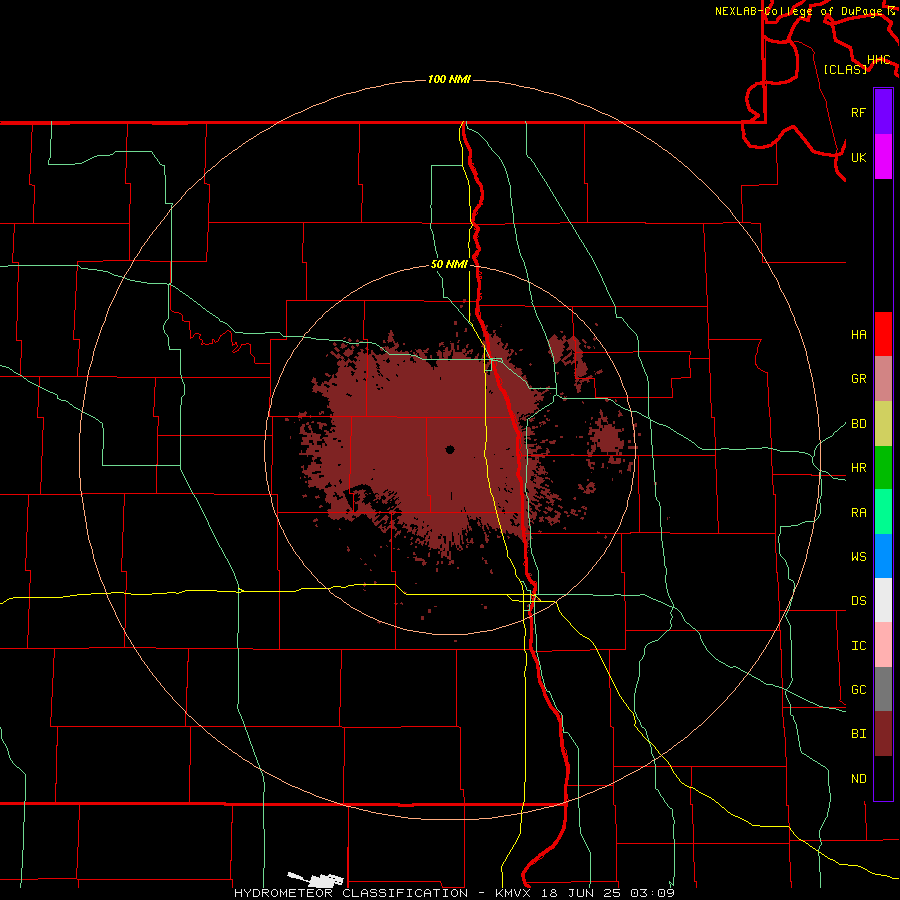Click the KMVX radar station identifier
The height and width of the screenshot is (900, 900).
(x=515, y=893)
